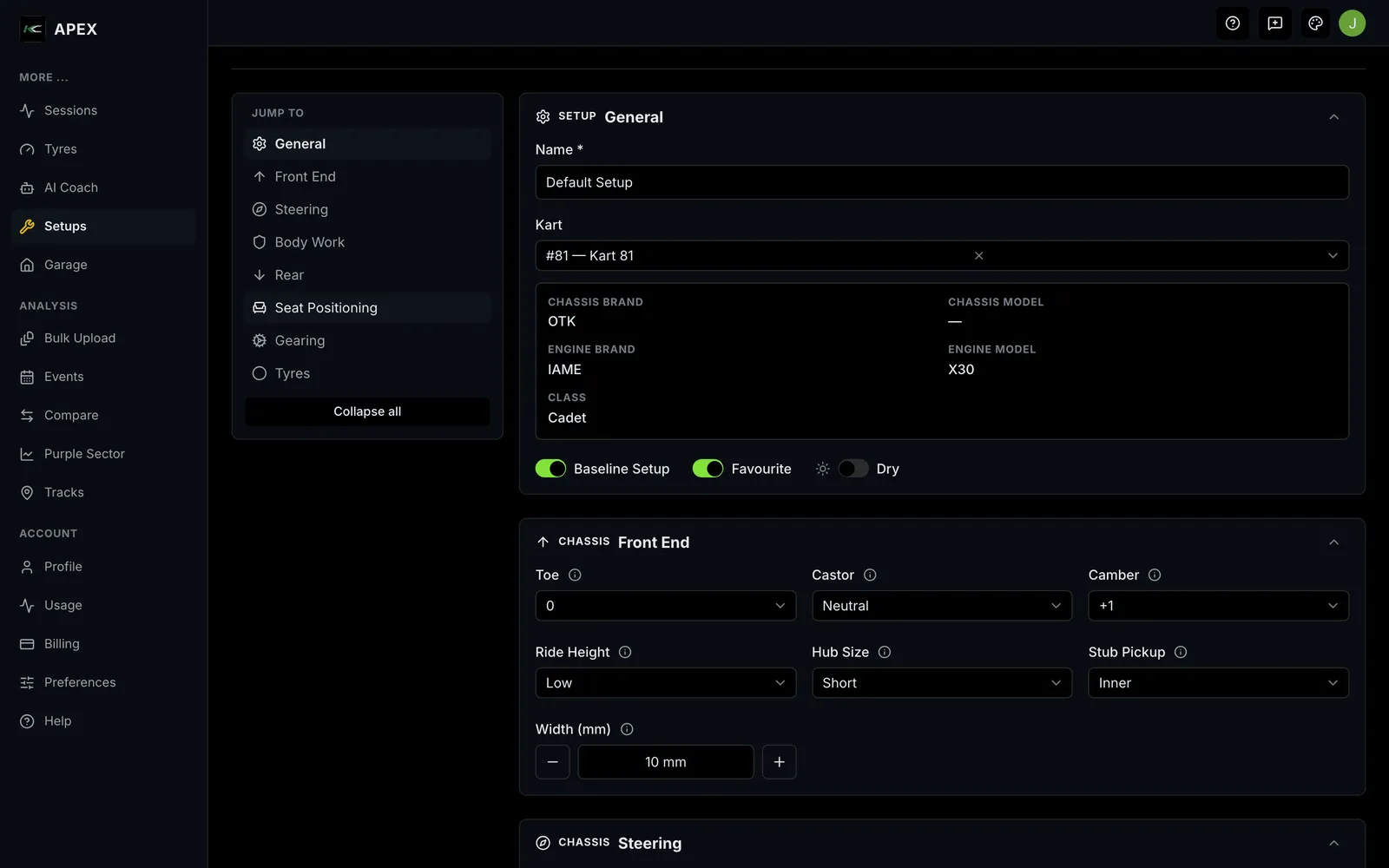Image resolution: width=1389 pixels, height=868 pixels.
Task: Open the Castor dropdown showing Neutral
Action: coord(942,606)
